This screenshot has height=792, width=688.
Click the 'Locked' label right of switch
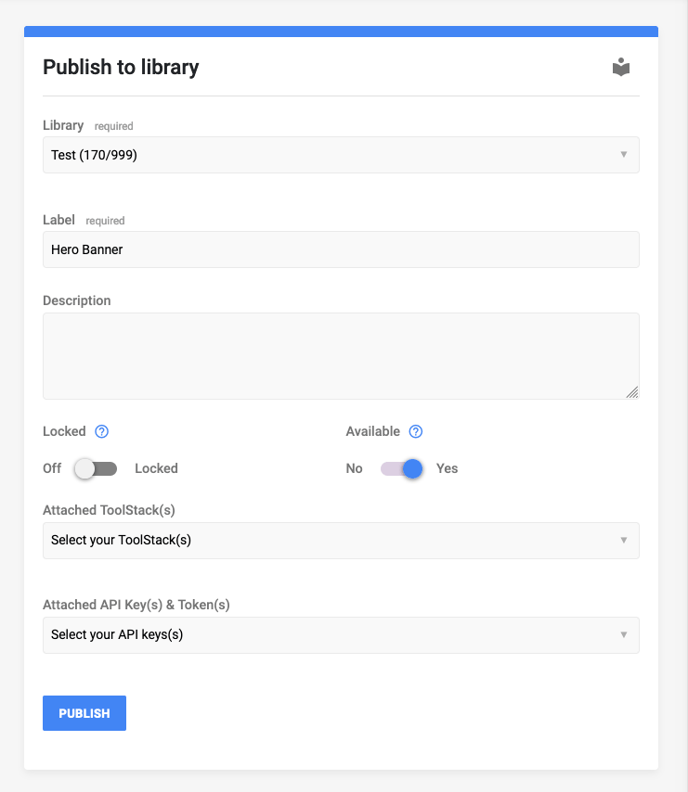point(156,469)
